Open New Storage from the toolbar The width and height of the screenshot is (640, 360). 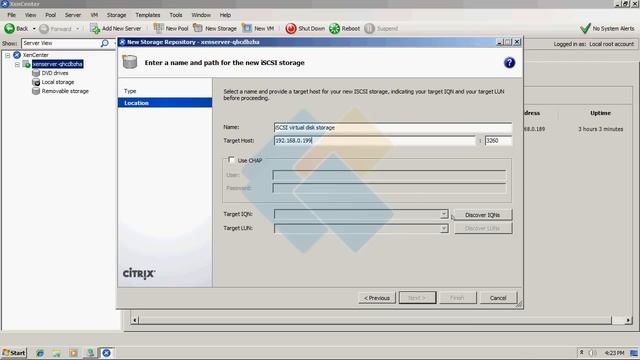coord(215,29)
